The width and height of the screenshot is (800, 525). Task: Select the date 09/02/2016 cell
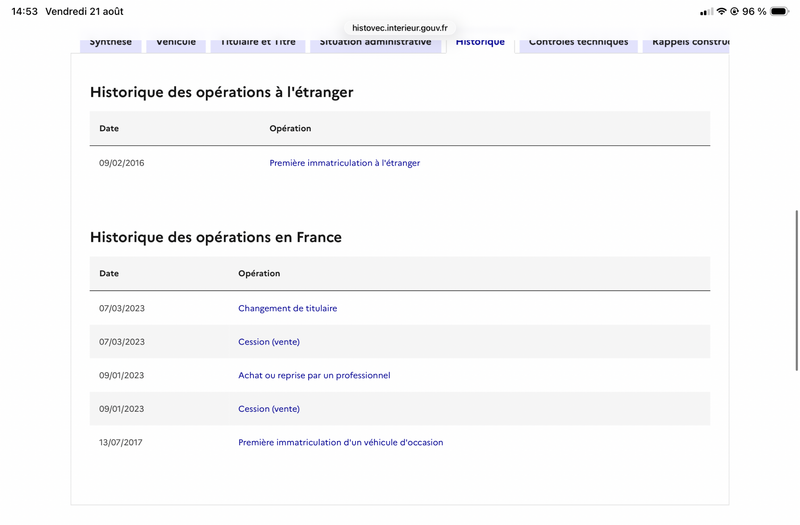(121, 163)
